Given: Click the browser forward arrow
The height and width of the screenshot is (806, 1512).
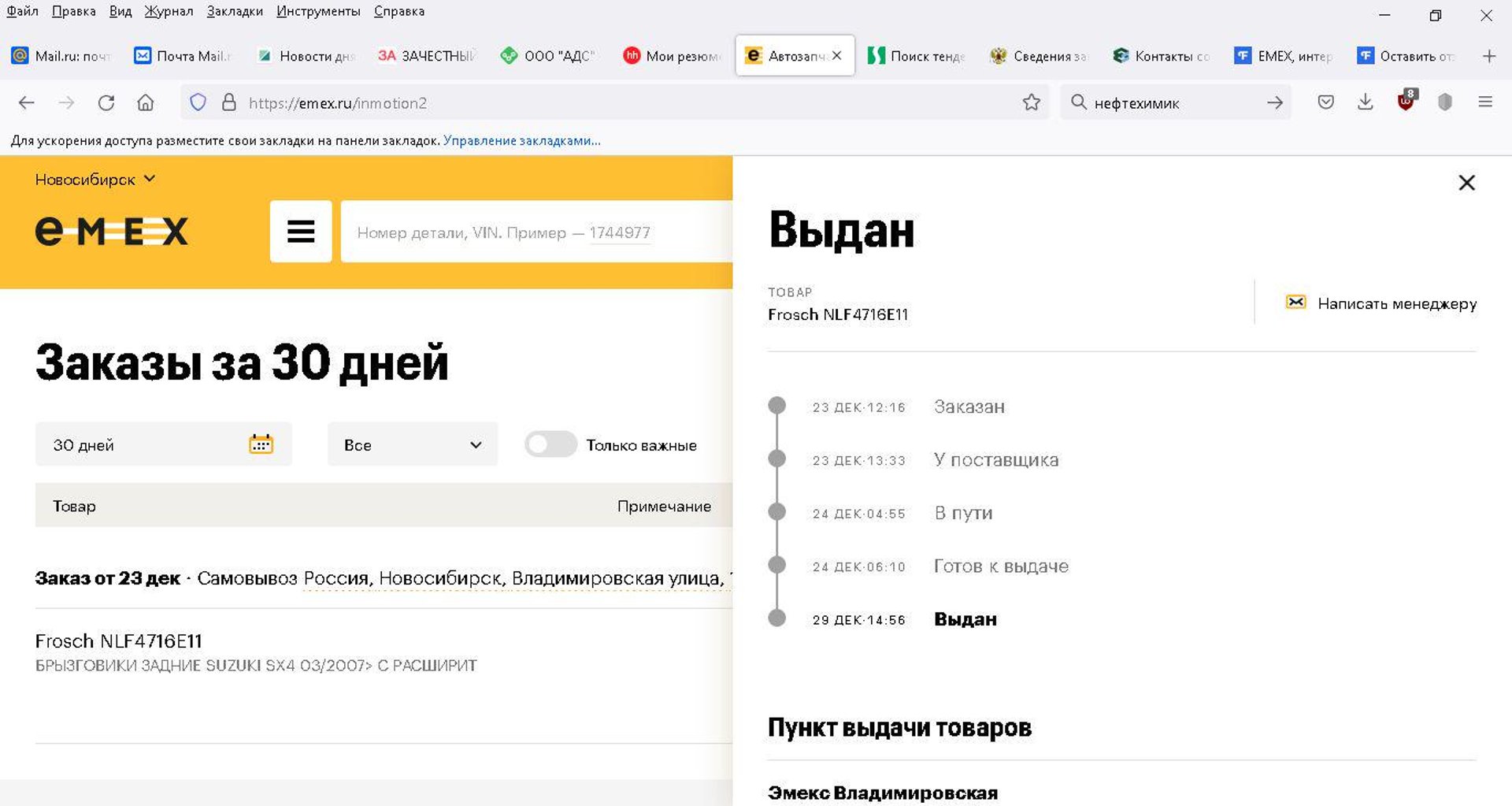Looking at the screenshot, I should point(67,102).
